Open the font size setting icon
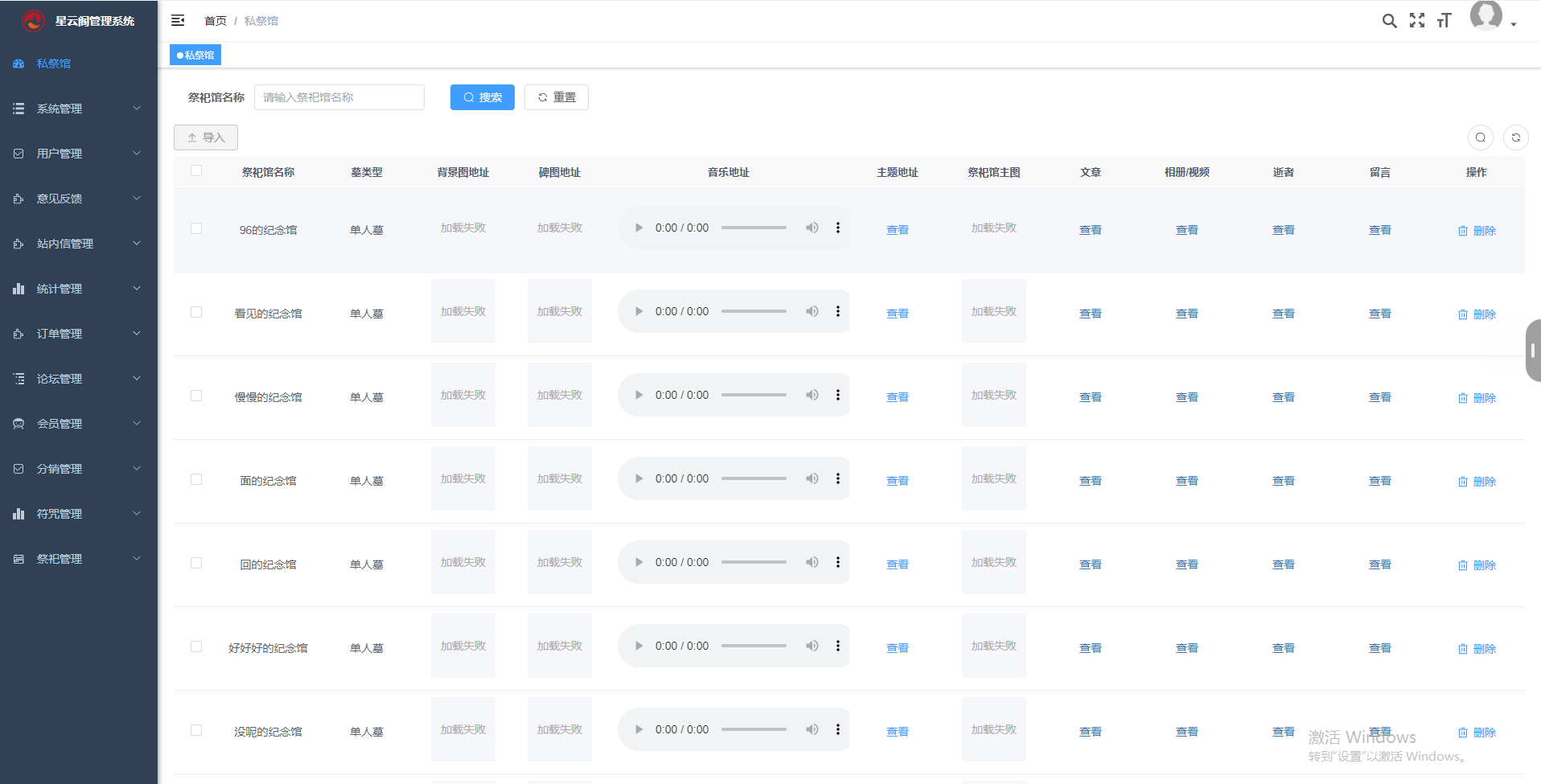 tap(1444, 20)
